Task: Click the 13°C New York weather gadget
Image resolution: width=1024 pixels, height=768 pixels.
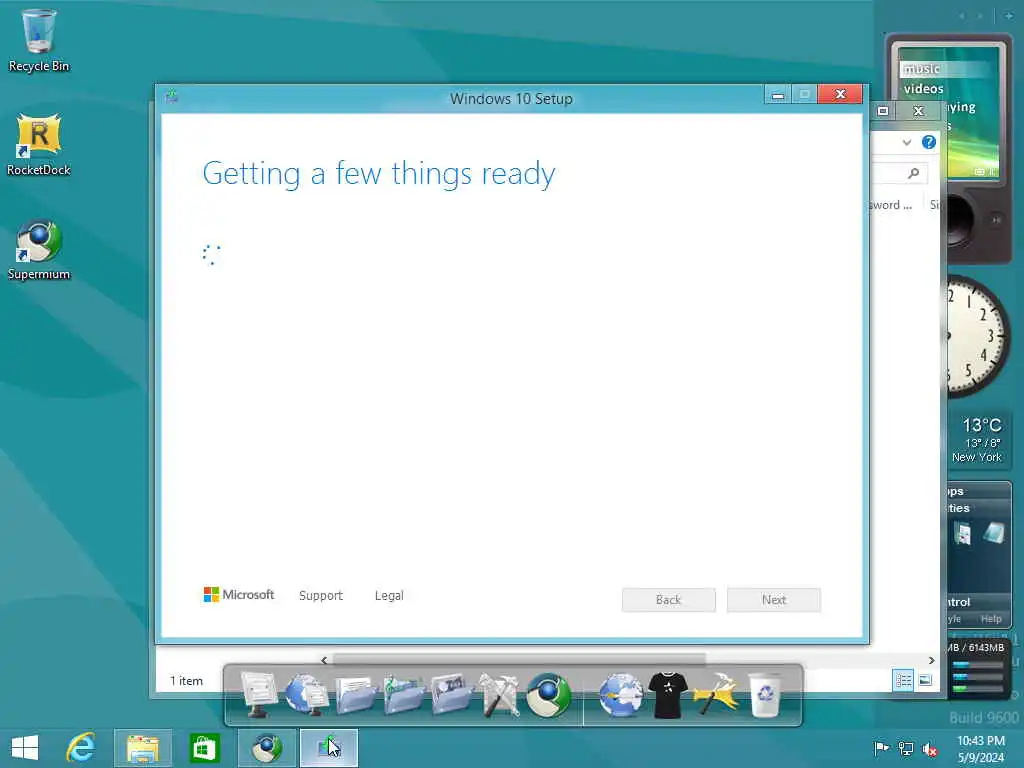Action: (979, 440)
